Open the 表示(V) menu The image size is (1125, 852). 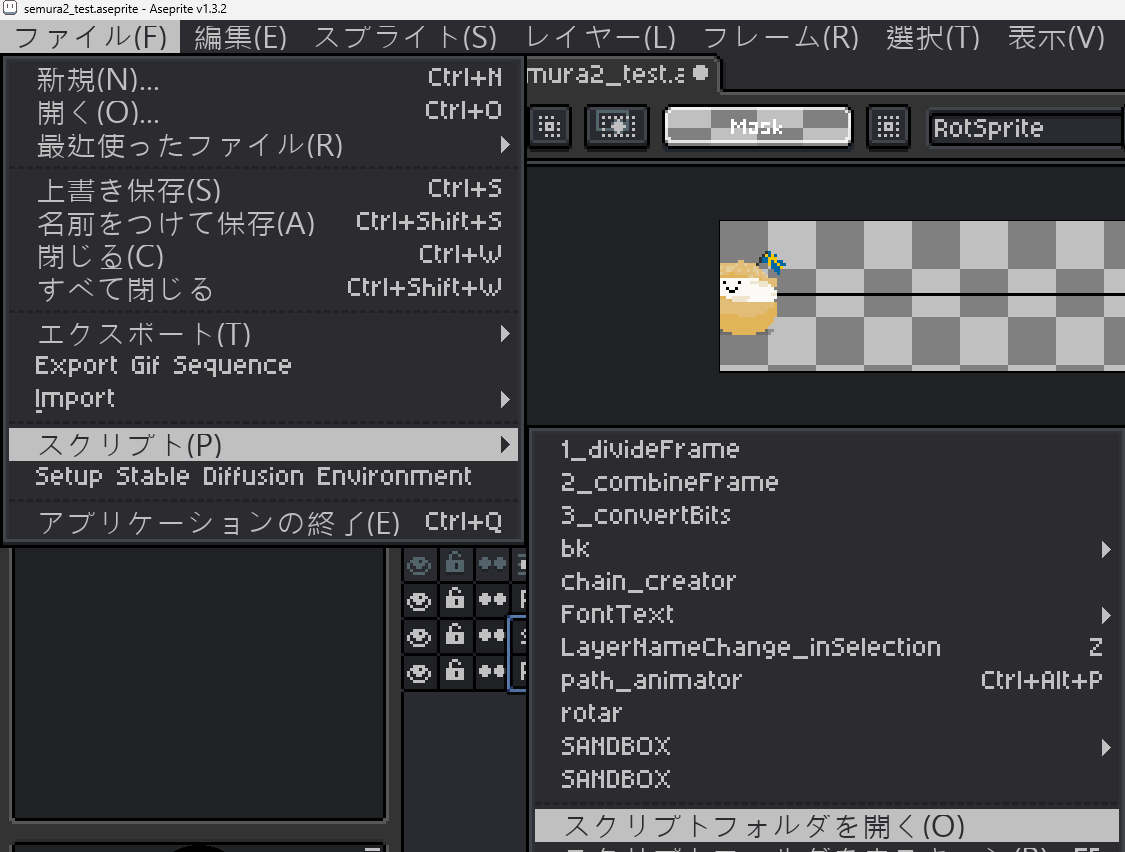(1056, 37)
